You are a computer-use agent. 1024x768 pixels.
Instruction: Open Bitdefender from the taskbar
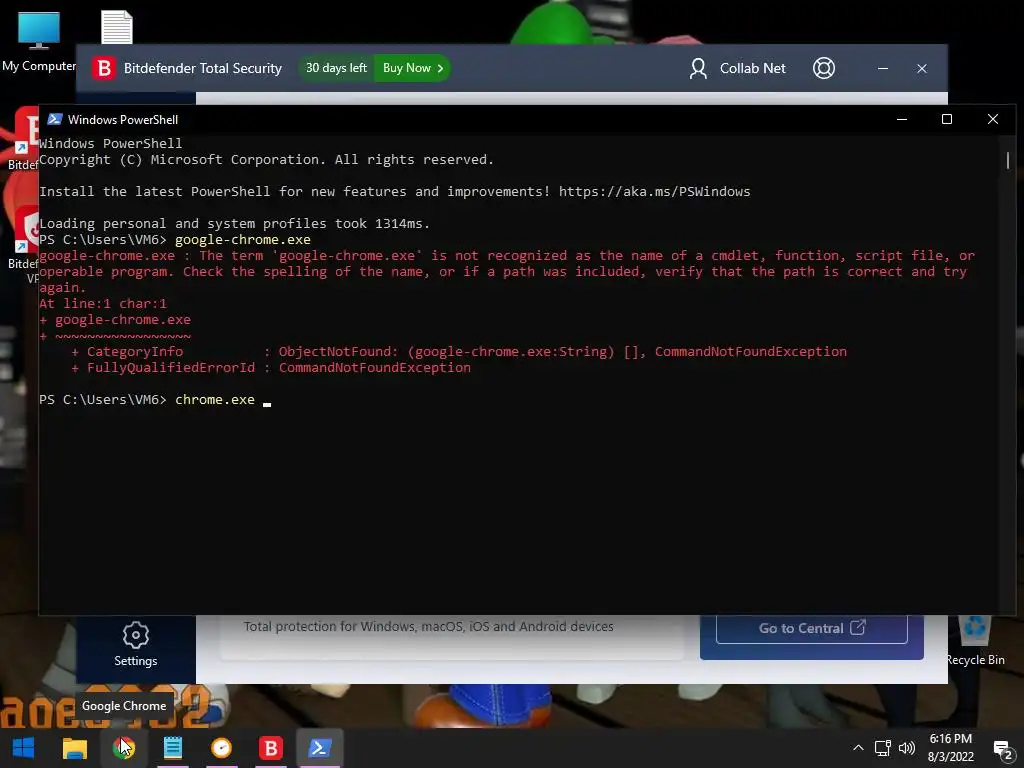click(x=270, y=748)
